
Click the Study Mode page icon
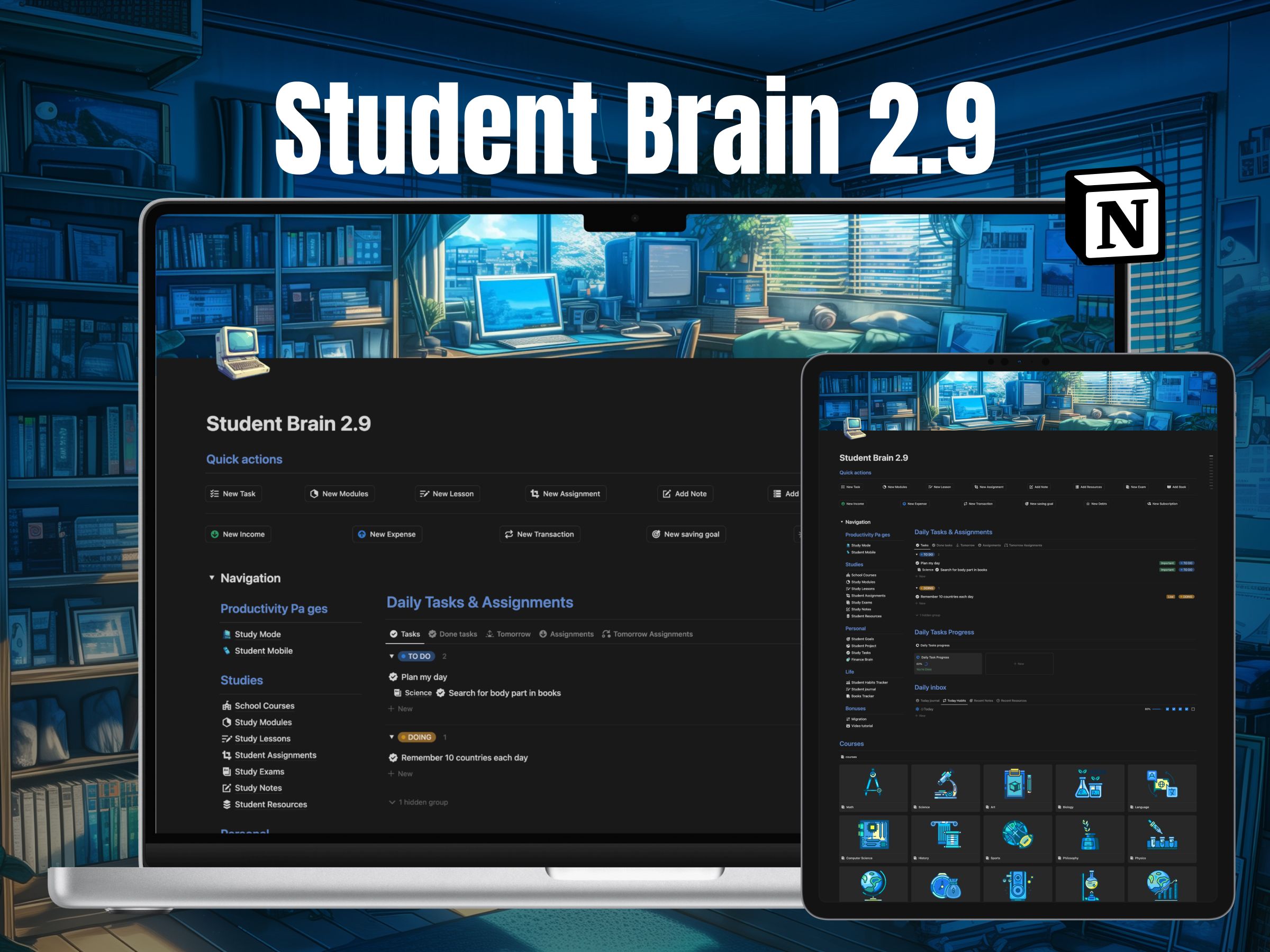click(227, 634)
